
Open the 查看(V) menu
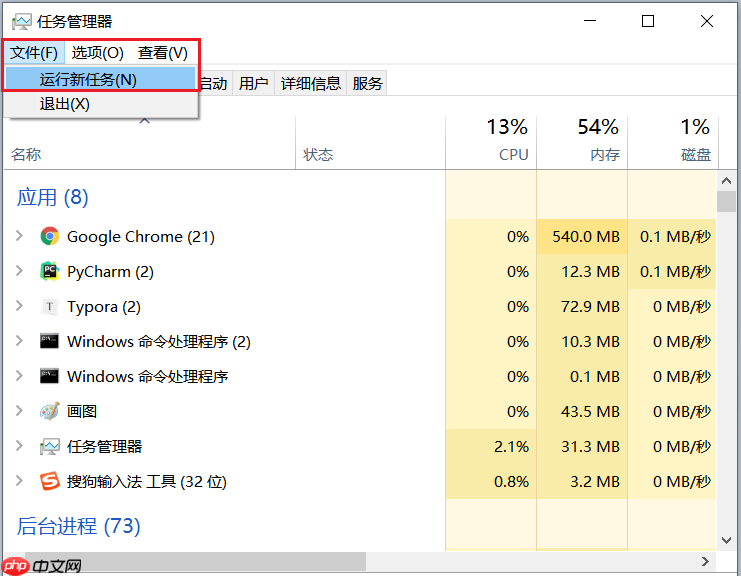click(163, 53)
